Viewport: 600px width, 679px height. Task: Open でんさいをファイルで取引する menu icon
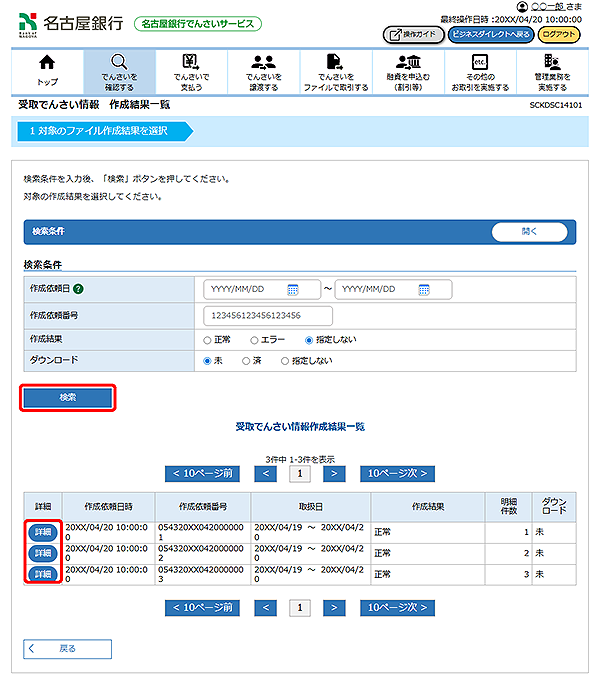tap(335, 63)
